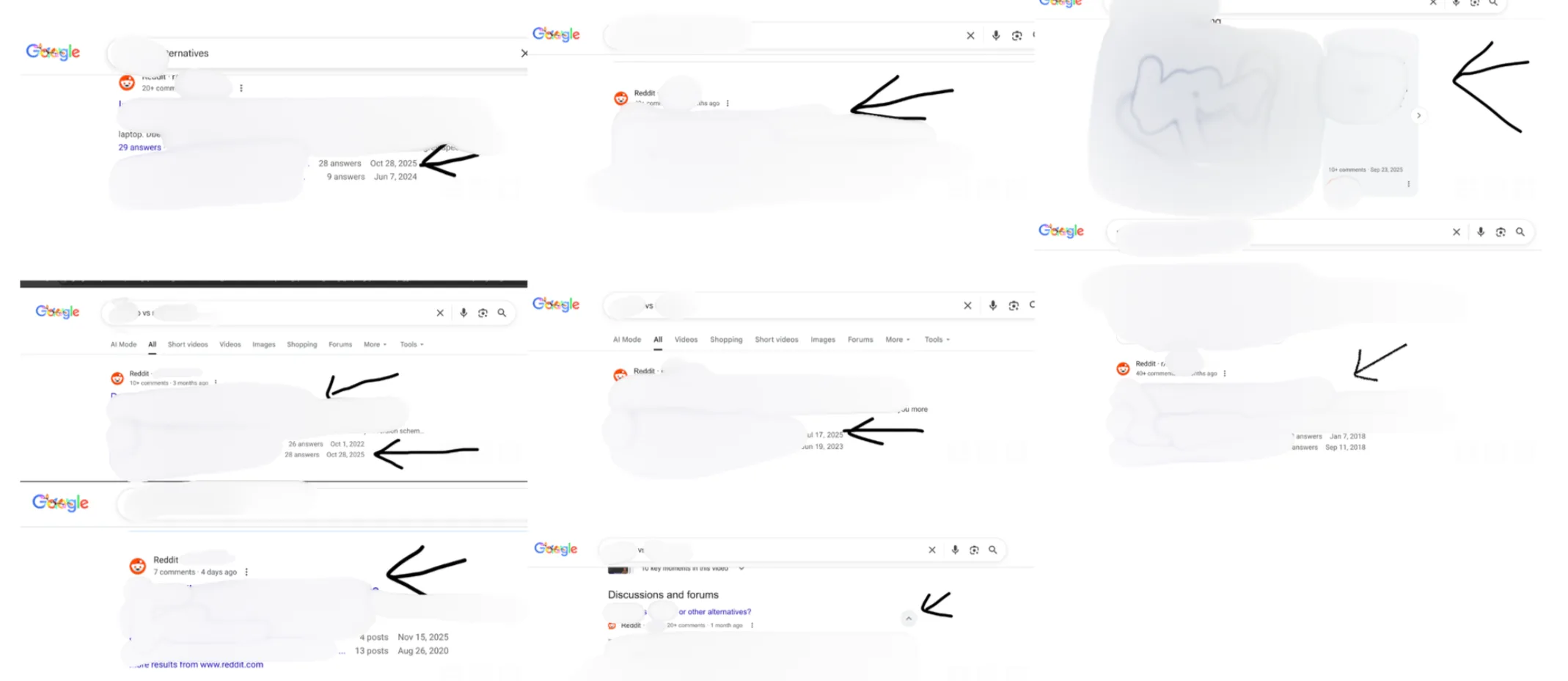Open the "29 answers" link
Viewport: 1568px width, 681px height.
coord(139,148)
